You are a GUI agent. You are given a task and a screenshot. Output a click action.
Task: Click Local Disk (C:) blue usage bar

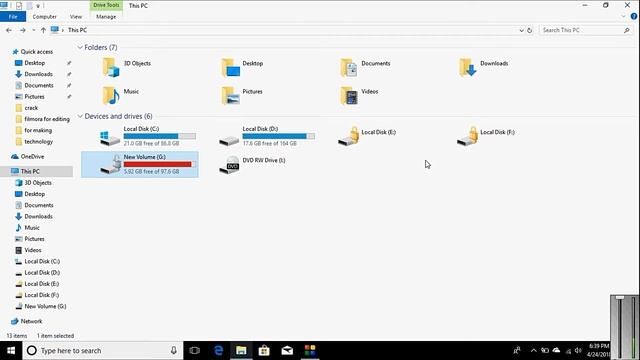(160, 136)
